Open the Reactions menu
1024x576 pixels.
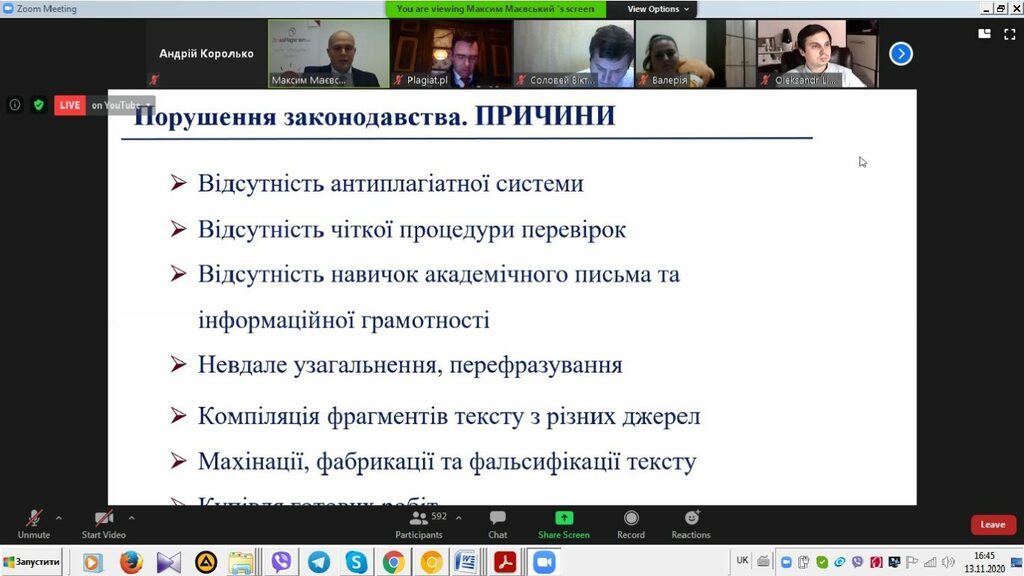tap(691, 522)
